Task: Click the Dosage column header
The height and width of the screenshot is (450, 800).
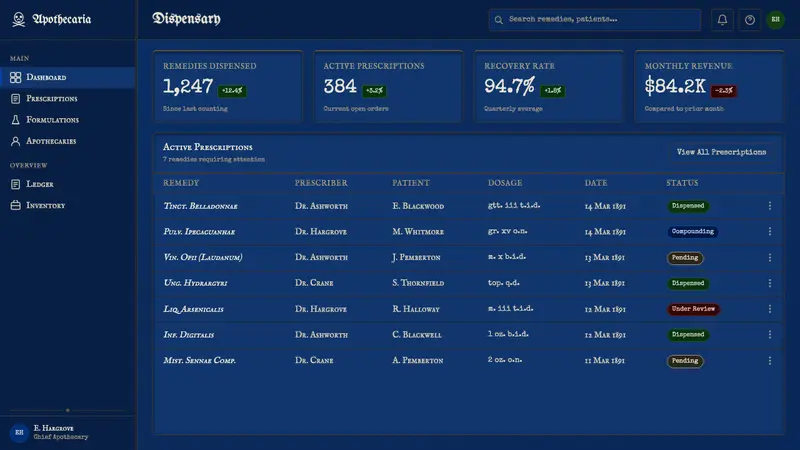Action: pyautogui.click(x=505, y=183)
